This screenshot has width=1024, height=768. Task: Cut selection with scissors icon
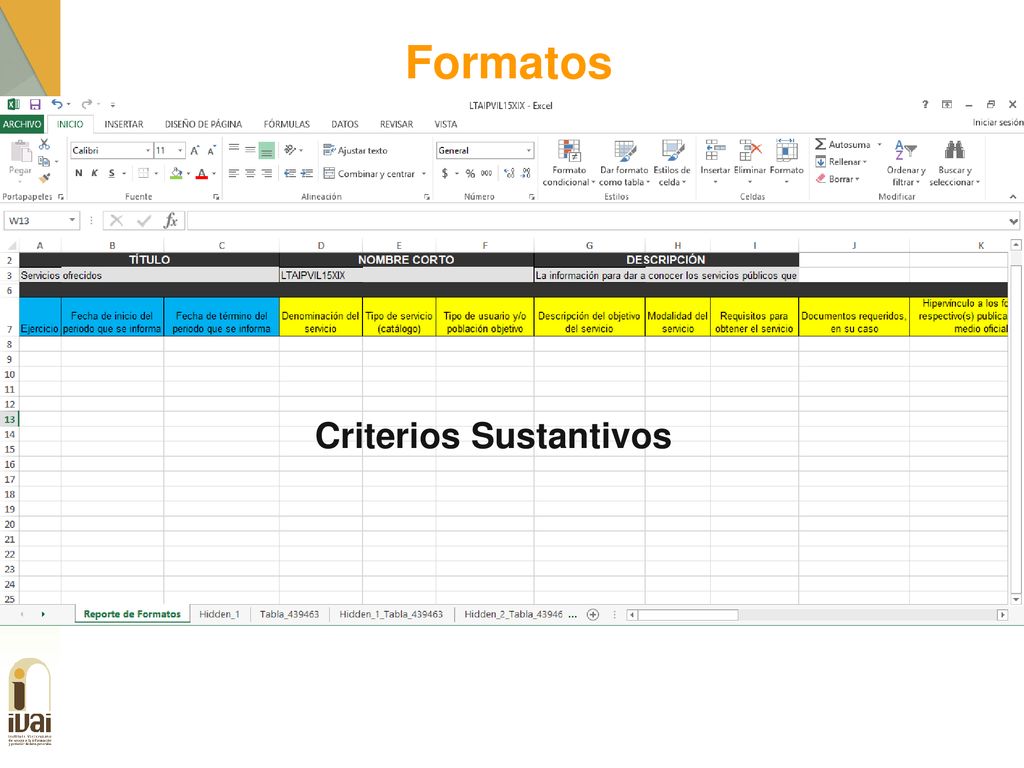44,144
